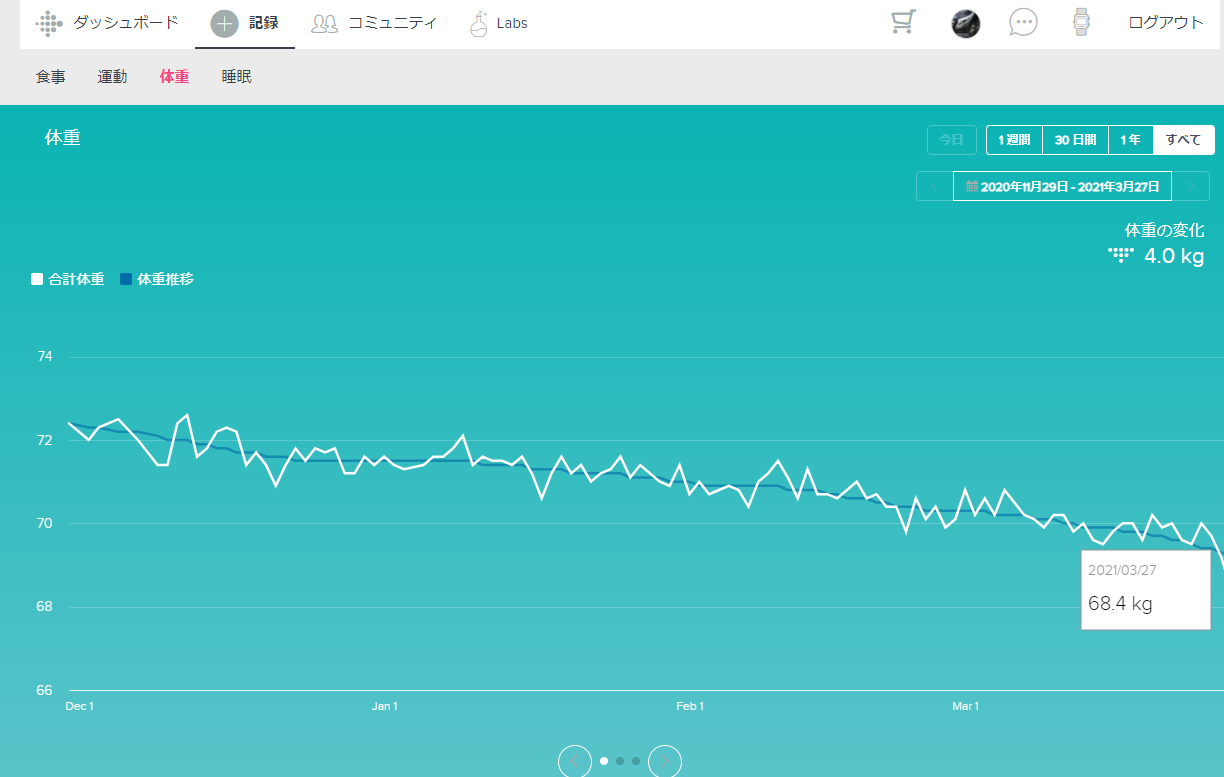Switch to the 睡眠 tab
This screenshot has height=777, width=1224.
tap(237, 77)
